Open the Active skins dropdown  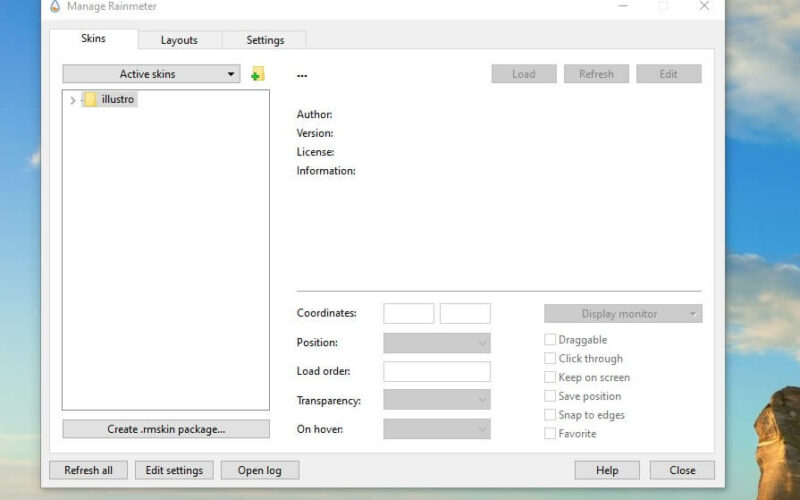152,74
